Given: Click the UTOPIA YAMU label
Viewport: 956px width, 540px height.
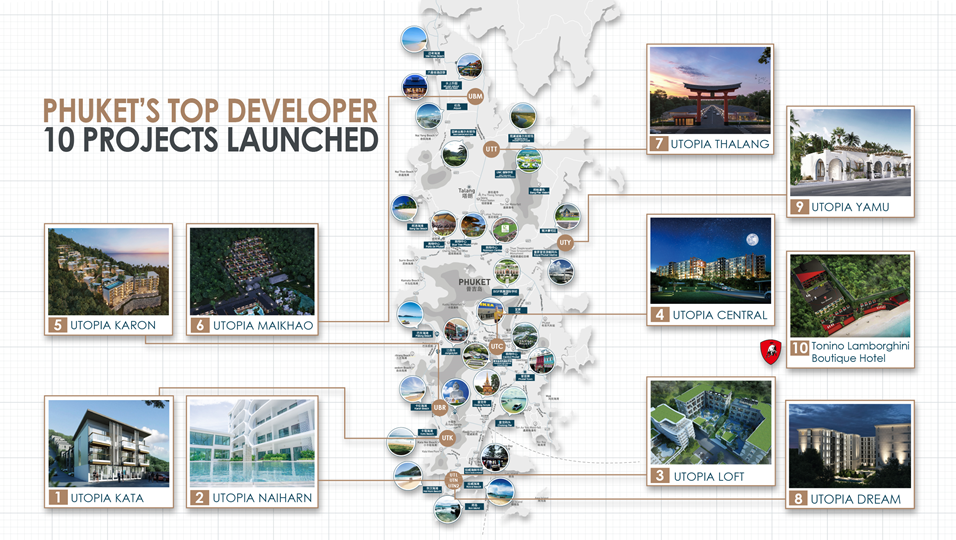Looking at the screenshot, I should point(850,207).
